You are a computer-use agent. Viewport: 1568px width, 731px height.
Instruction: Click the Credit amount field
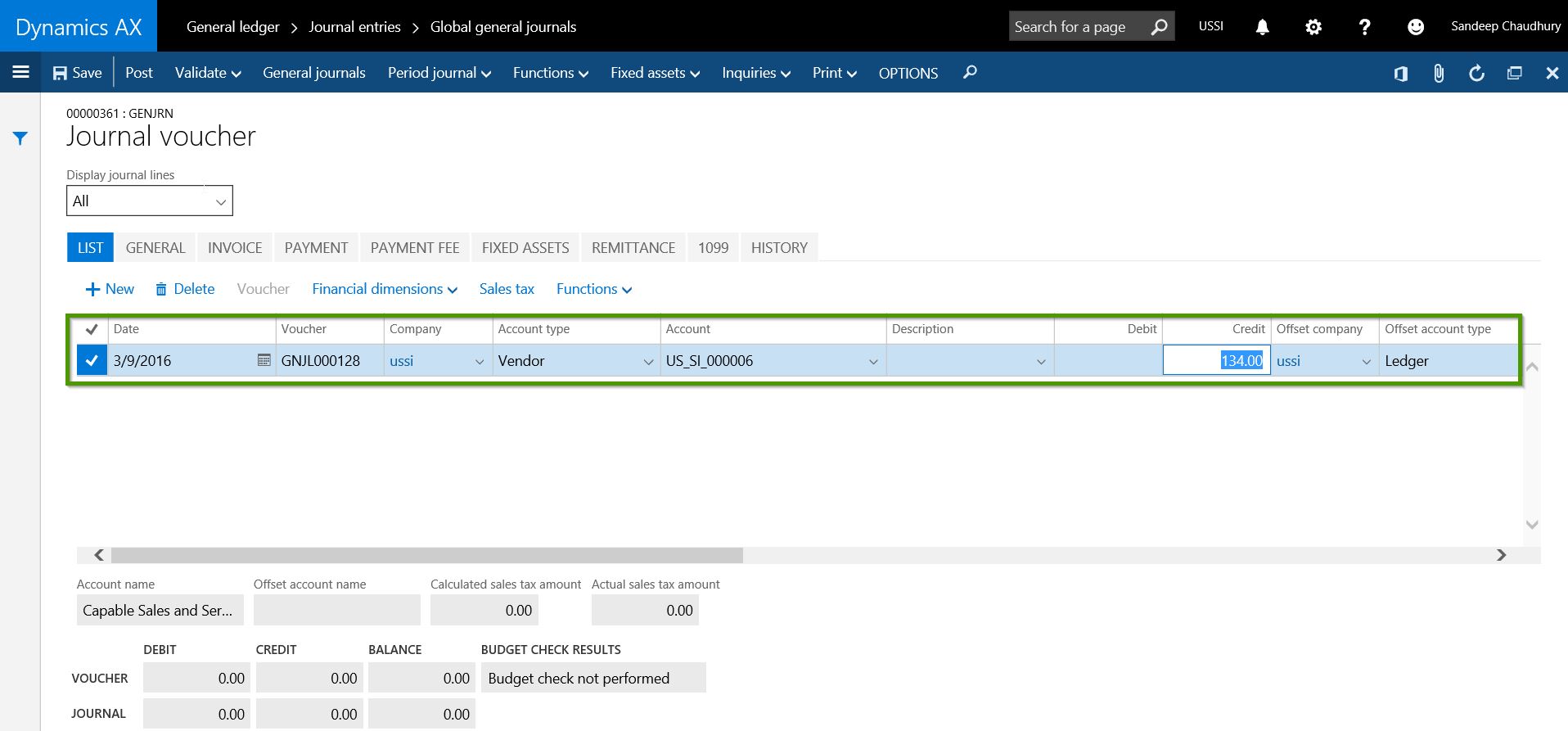coord(1216,360)
